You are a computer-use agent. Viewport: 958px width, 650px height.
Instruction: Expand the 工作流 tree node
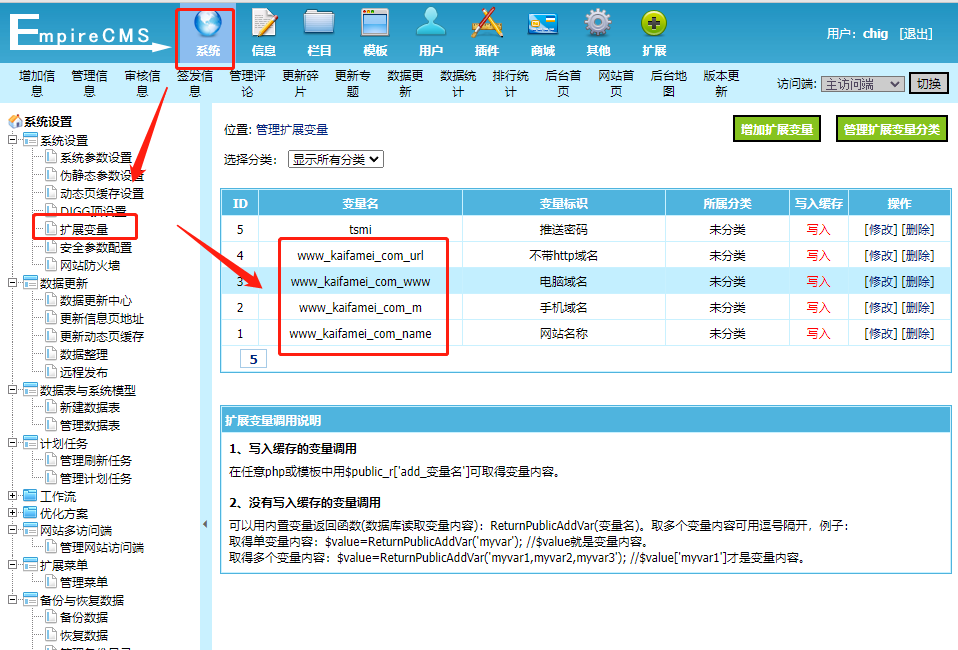(12, 495)
